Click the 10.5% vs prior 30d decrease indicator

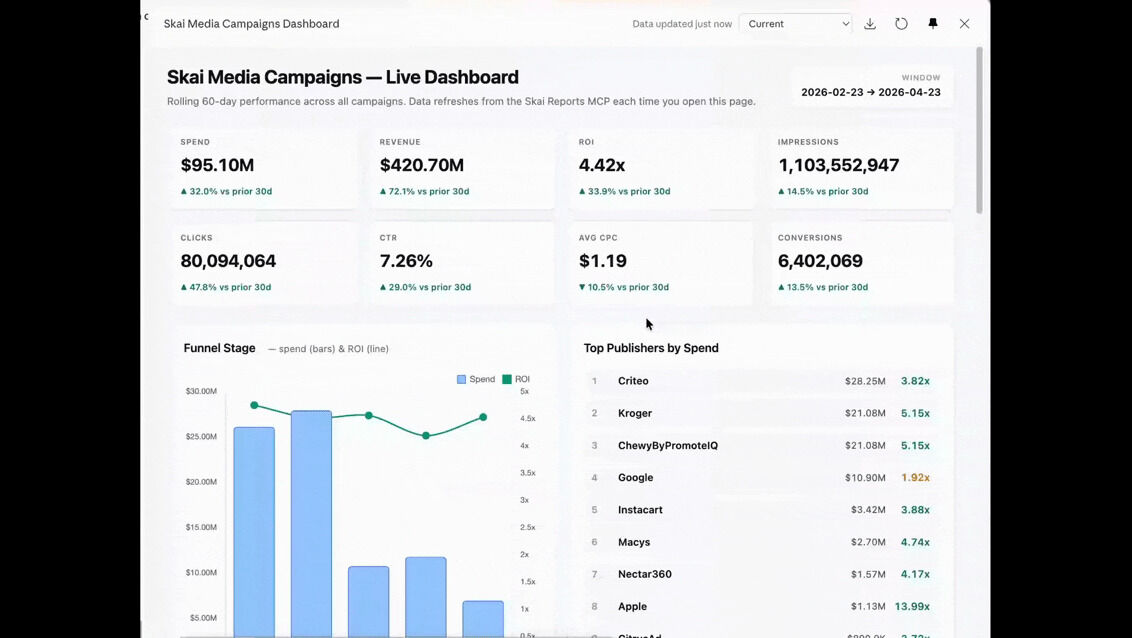[624, 287]
